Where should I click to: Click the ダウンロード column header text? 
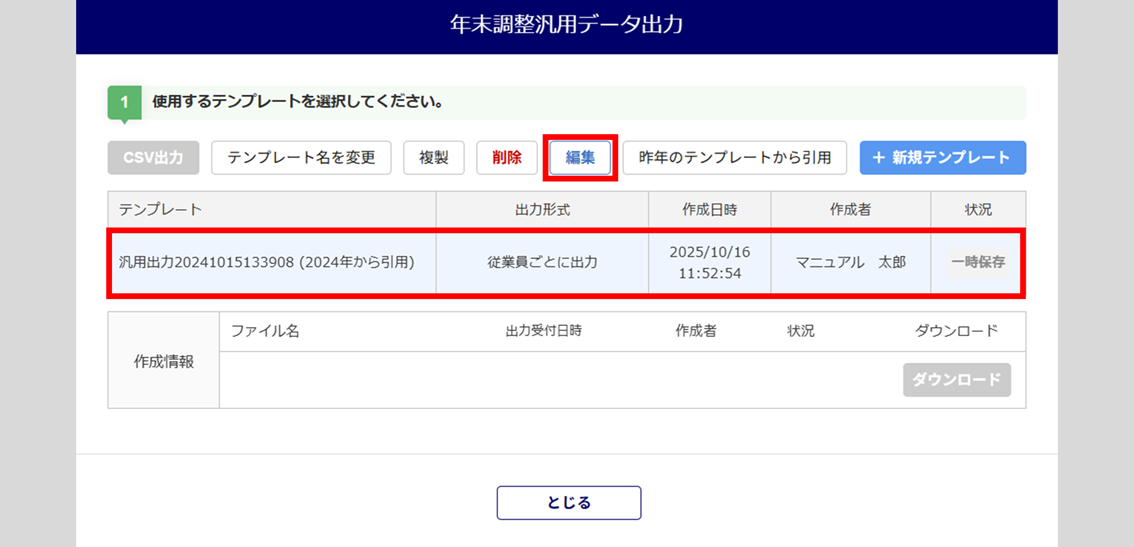coord(957,331)
